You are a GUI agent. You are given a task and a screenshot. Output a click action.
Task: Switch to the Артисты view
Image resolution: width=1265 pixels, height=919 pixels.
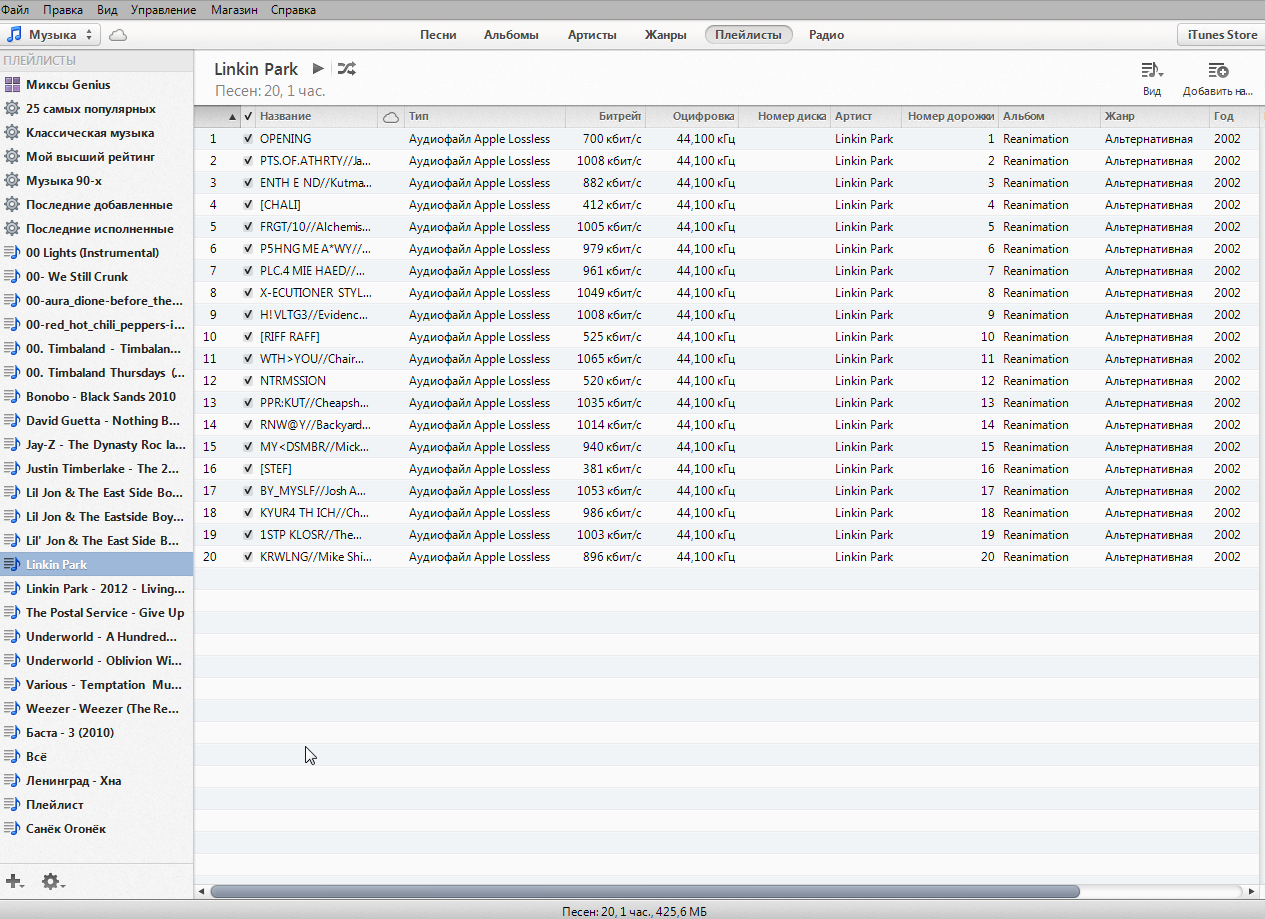[592, 35]
